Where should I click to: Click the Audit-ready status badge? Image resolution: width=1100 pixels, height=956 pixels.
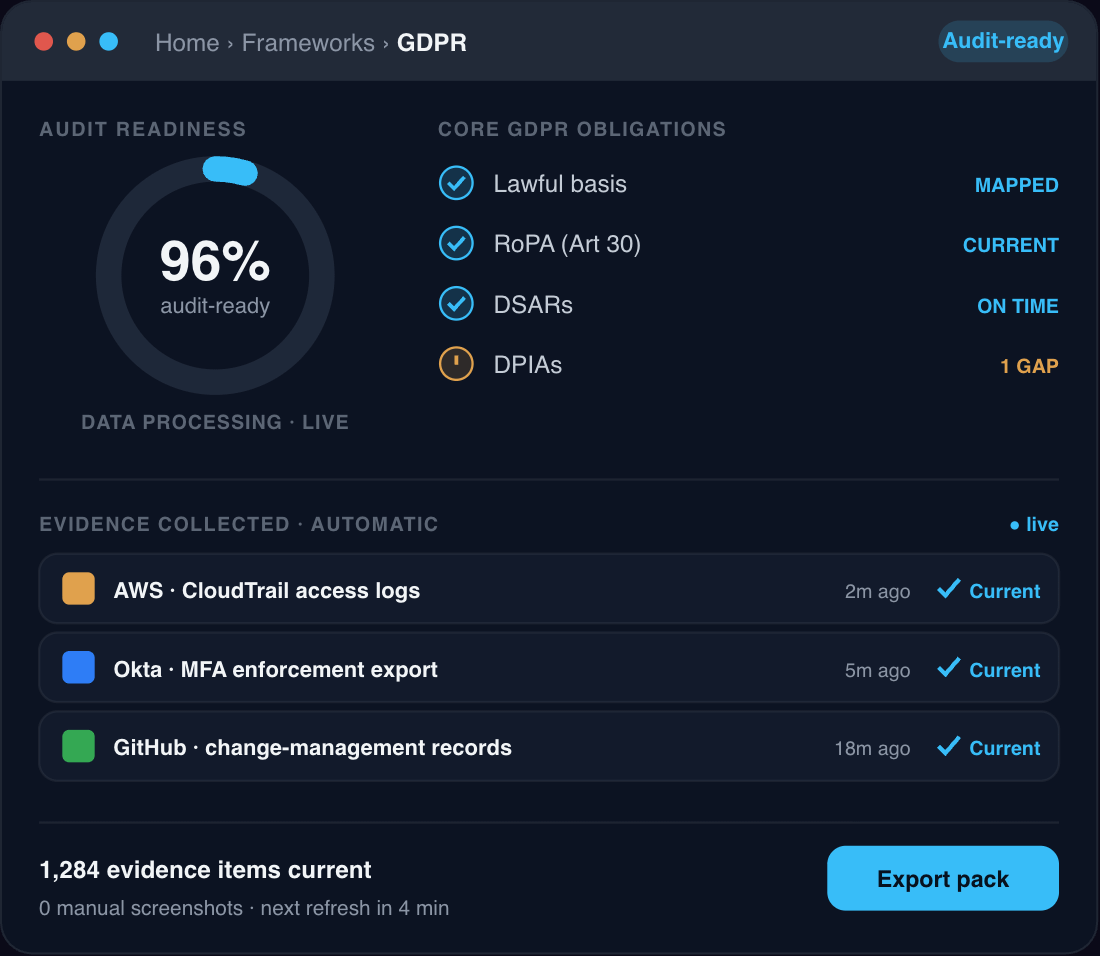tap(1003, 41)
